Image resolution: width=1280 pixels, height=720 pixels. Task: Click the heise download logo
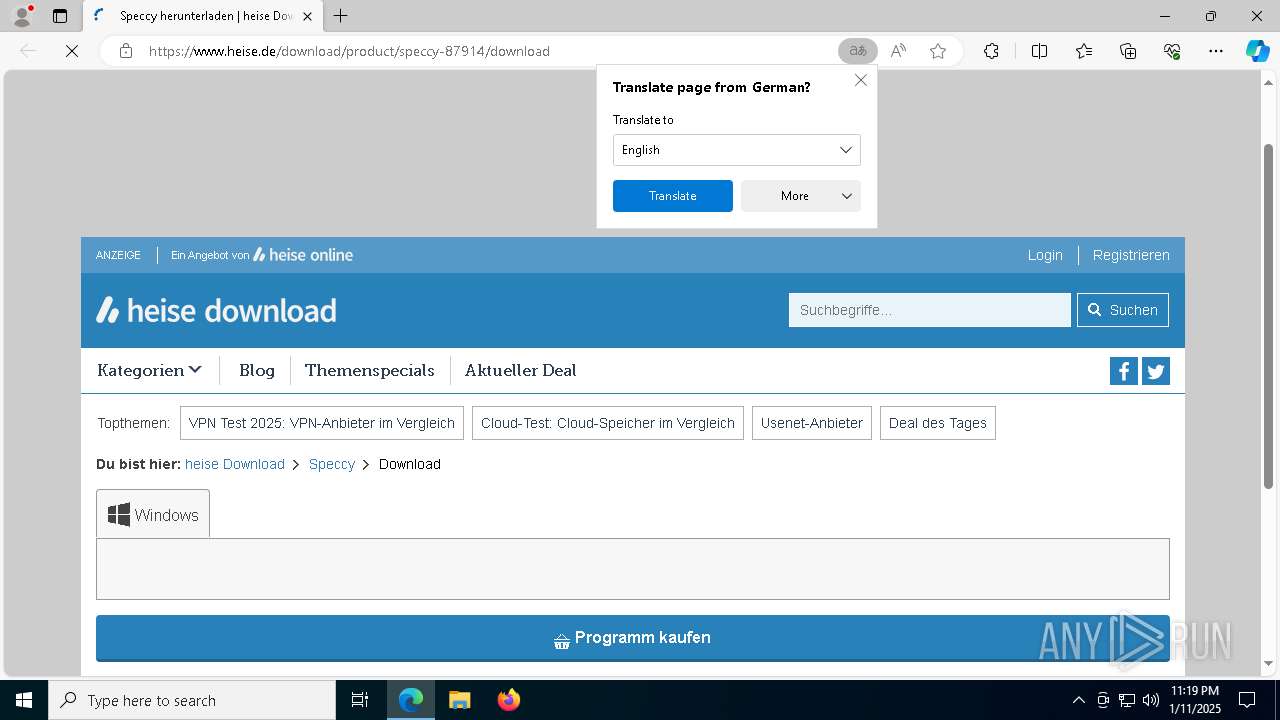coord(216,310)
